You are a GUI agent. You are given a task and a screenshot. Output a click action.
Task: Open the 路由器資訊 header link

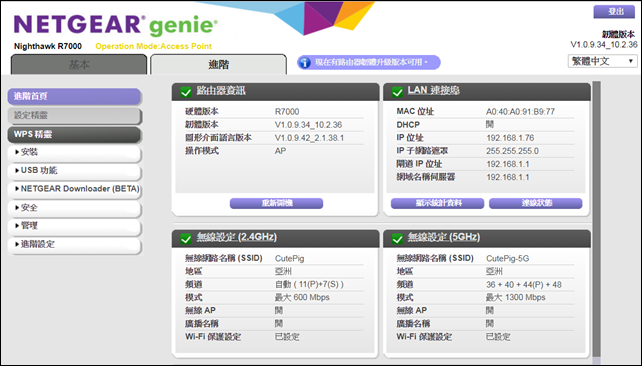tap(221, 90)
